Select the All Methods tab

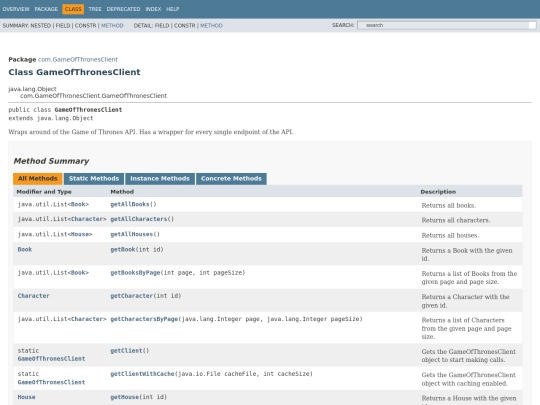[38, 179]
